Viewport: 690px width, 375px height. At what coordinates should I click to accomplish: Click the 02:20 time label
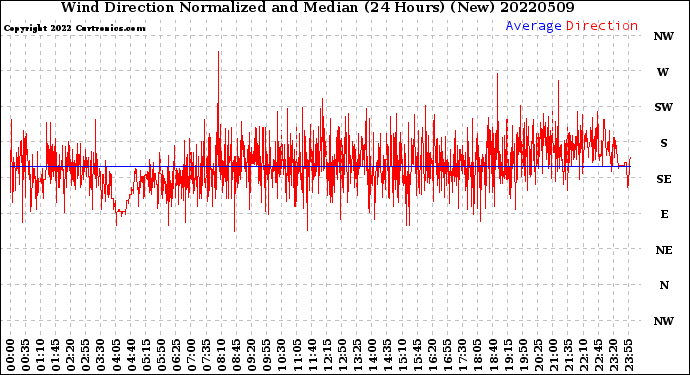[x=71, y=355]
